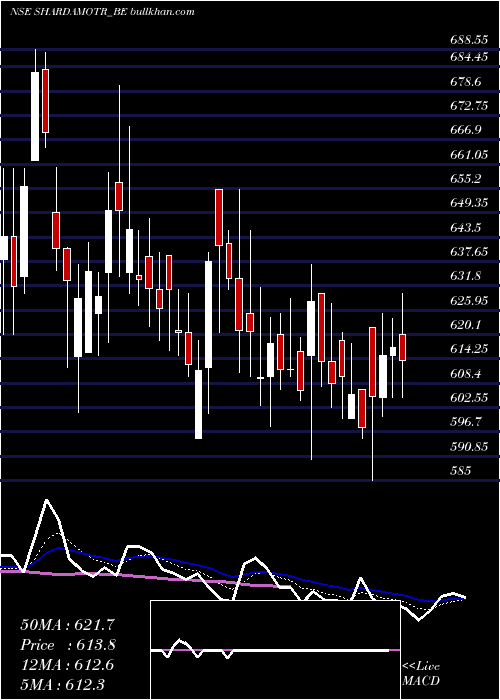Click the 5MA : 612.3 reading
This screenshot has height=700, width=500.
pos(62,684)
